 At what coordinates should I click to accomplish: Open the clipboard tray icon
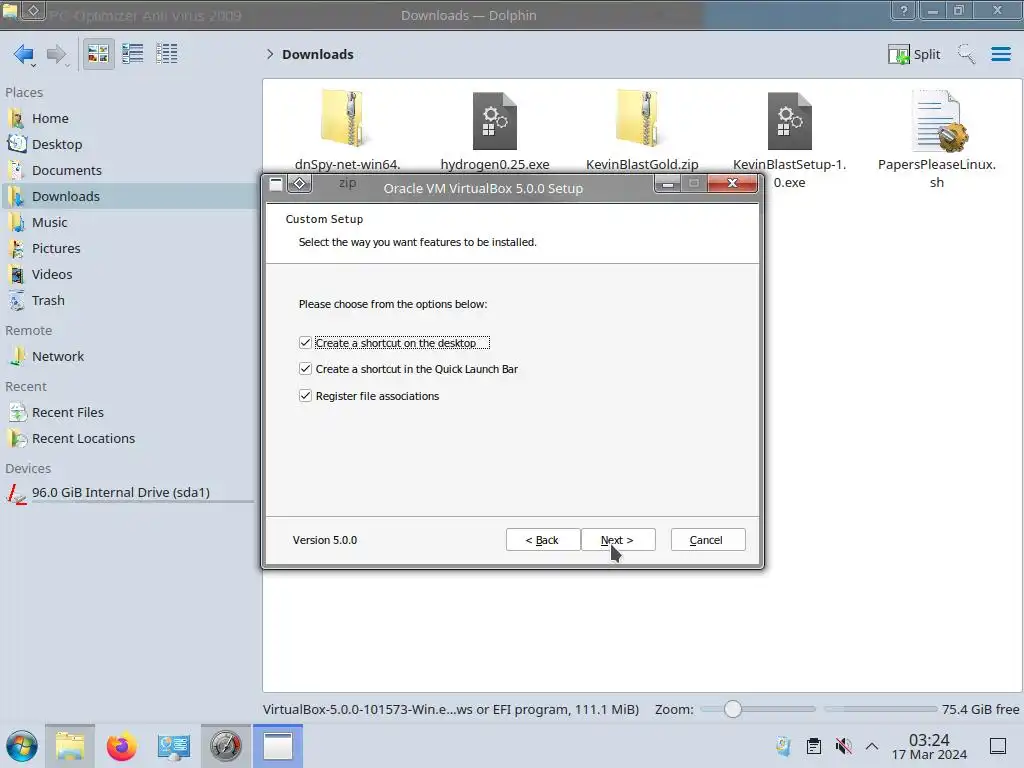814,746
